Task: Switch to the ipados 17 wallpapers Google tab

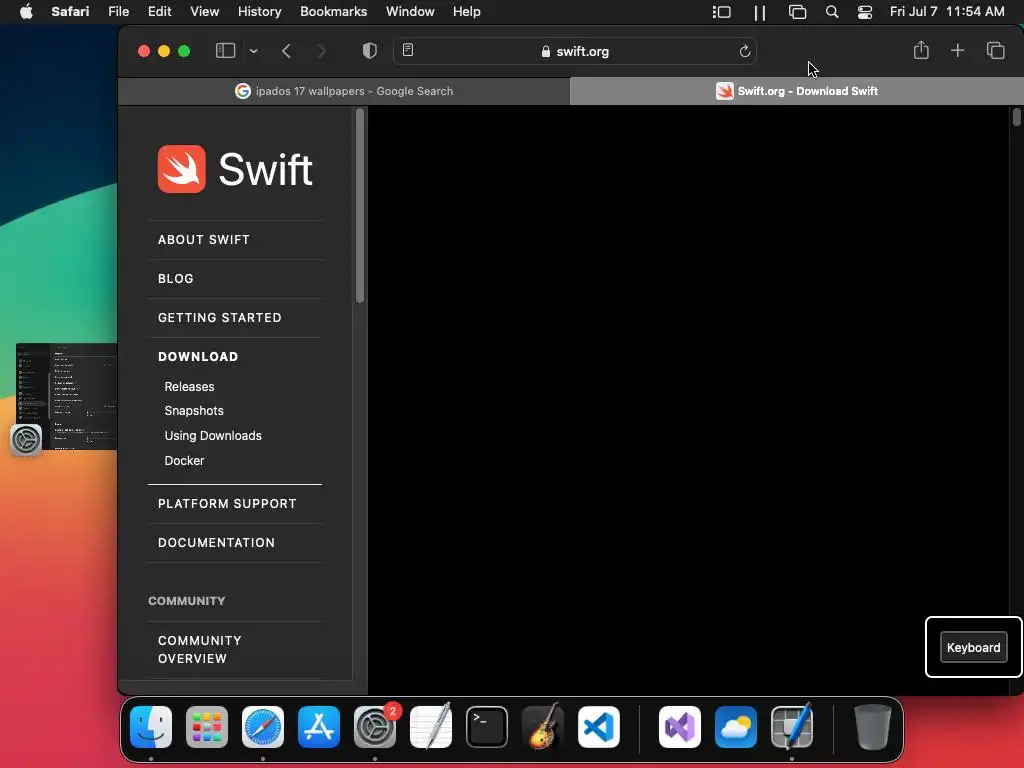Action: click(344, 91)
